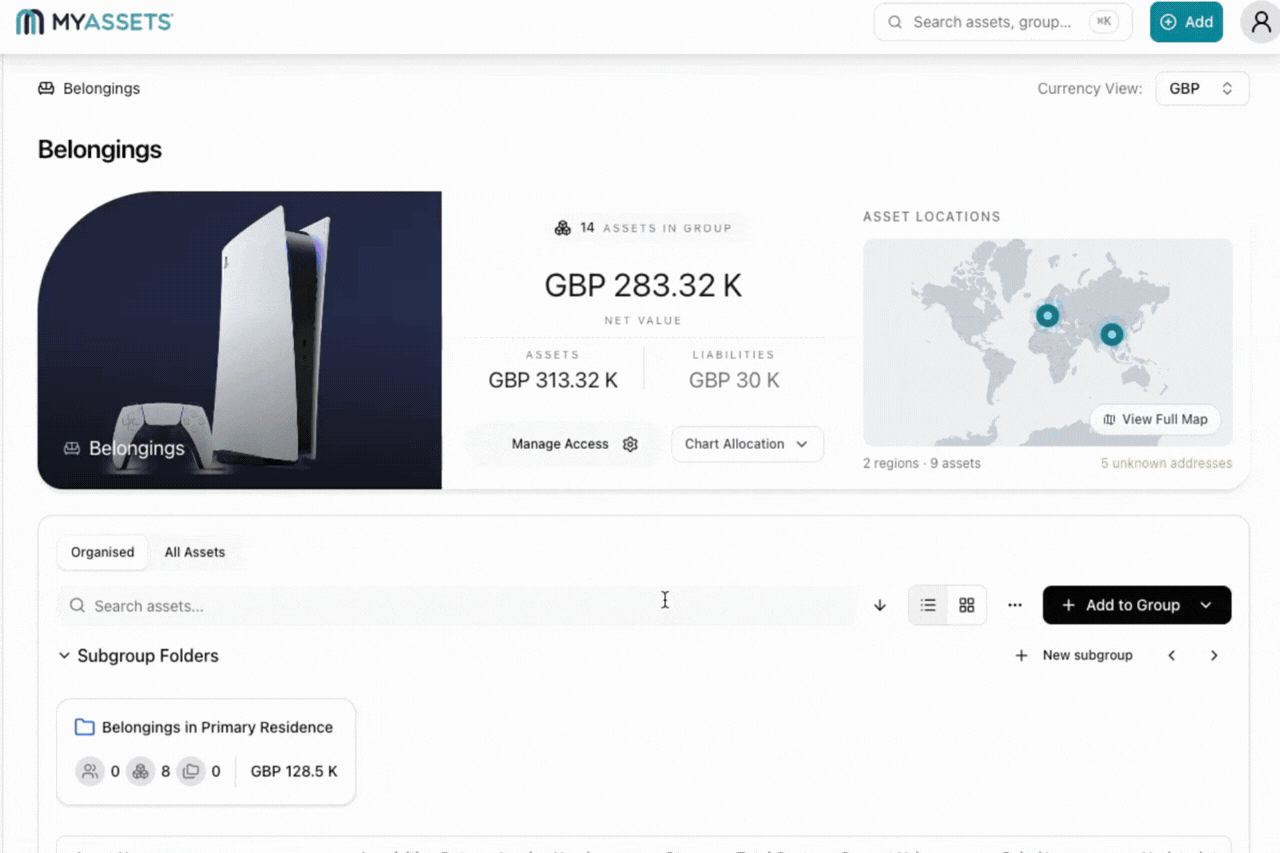Click the folder icon for Belongings in Primary Residence
1280x853 pixels.
[84, 727]
